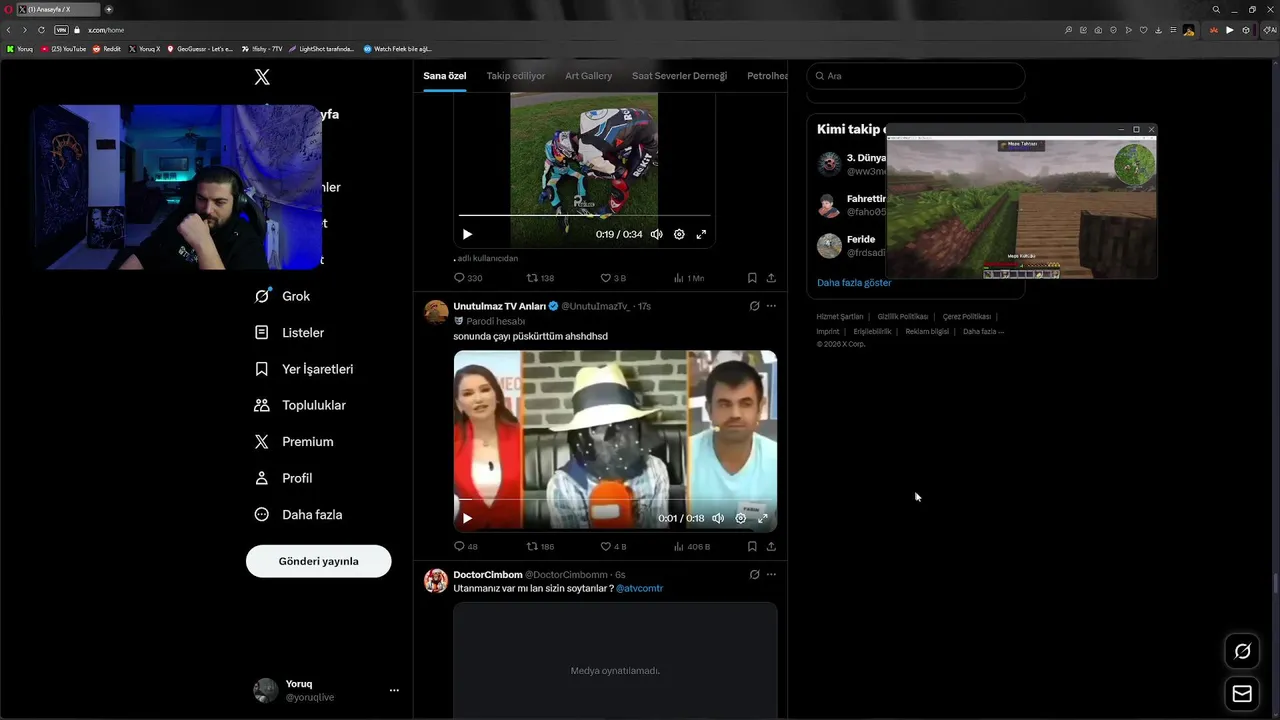Open the Yoruq account switcher dots
Image resolution: width=1280 pixels, height=720 pixels.
(x=394, y=690)
